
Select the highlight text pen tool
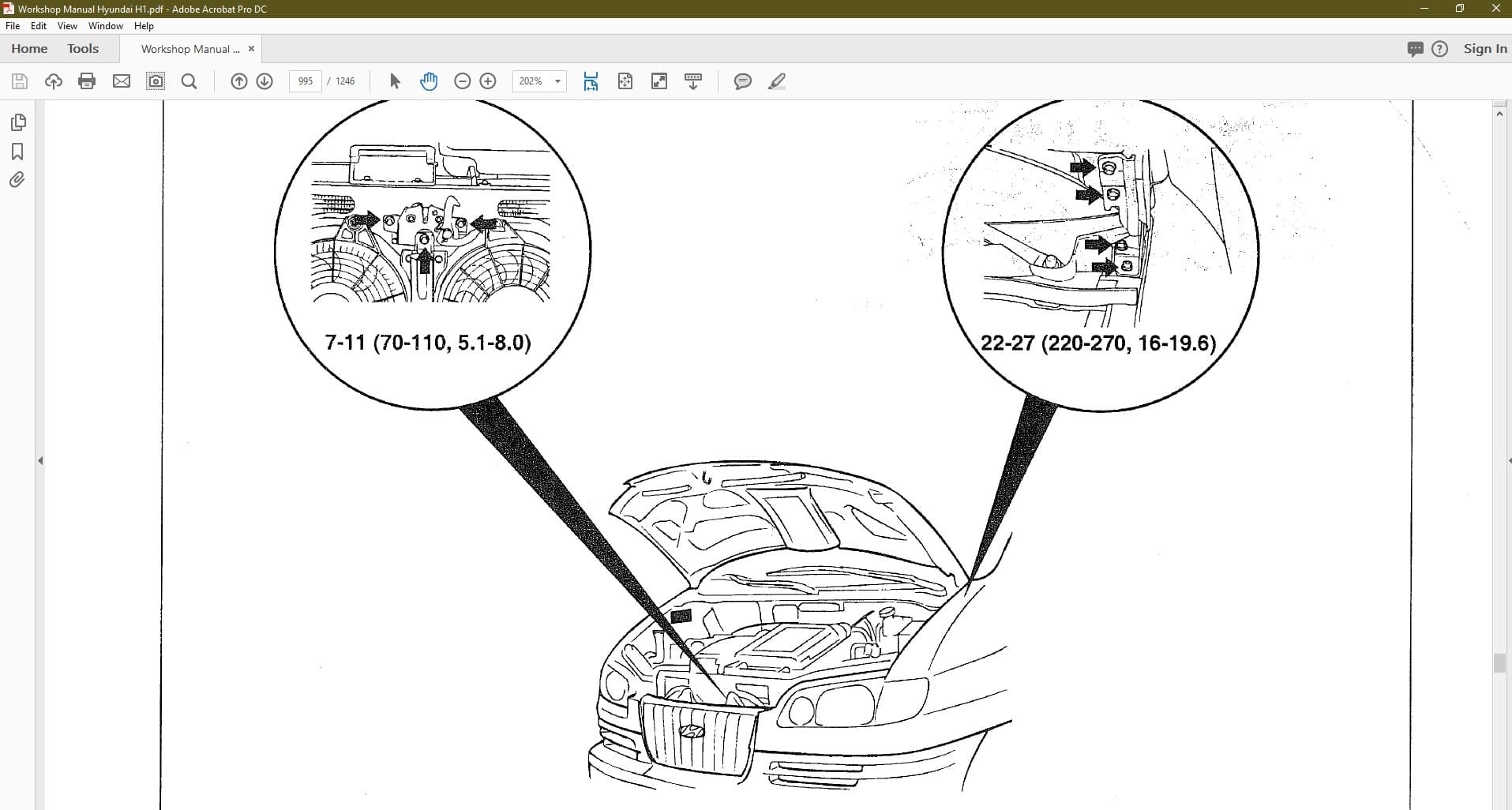777,81
